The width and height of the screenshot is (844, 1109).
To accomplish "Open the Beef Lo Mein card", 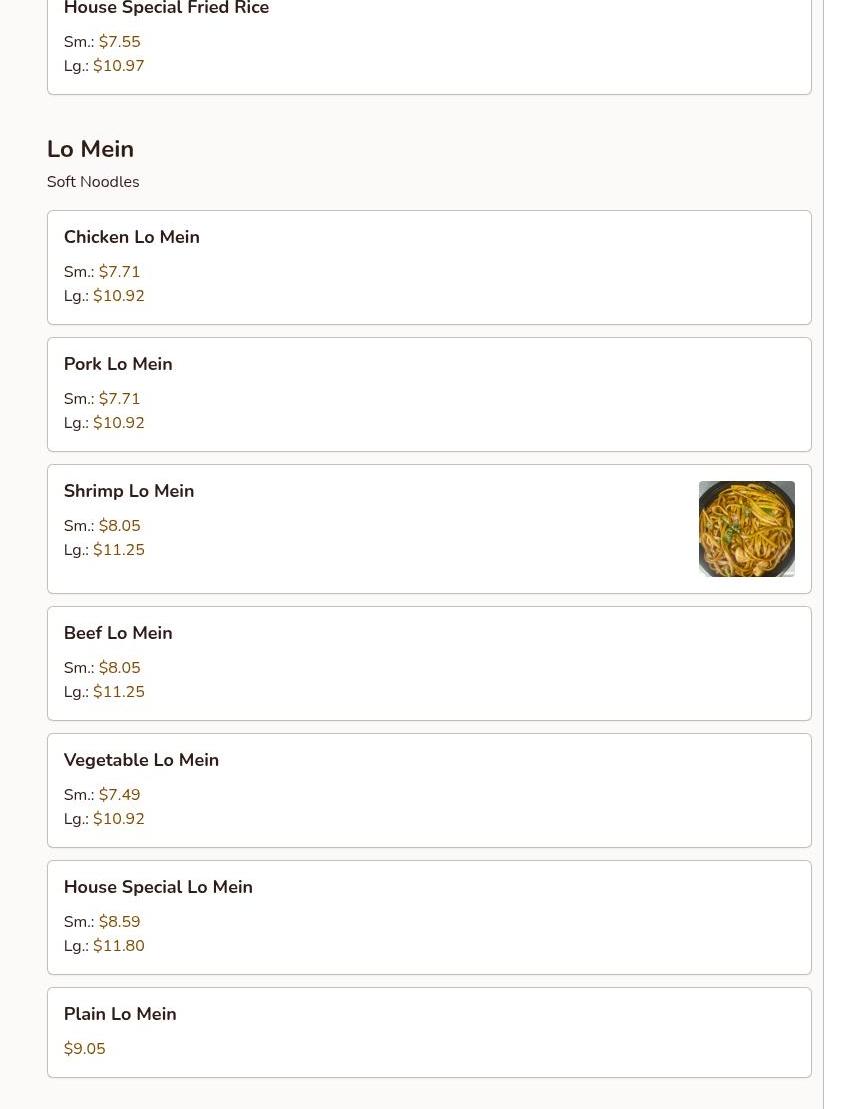I will (429, 663).
